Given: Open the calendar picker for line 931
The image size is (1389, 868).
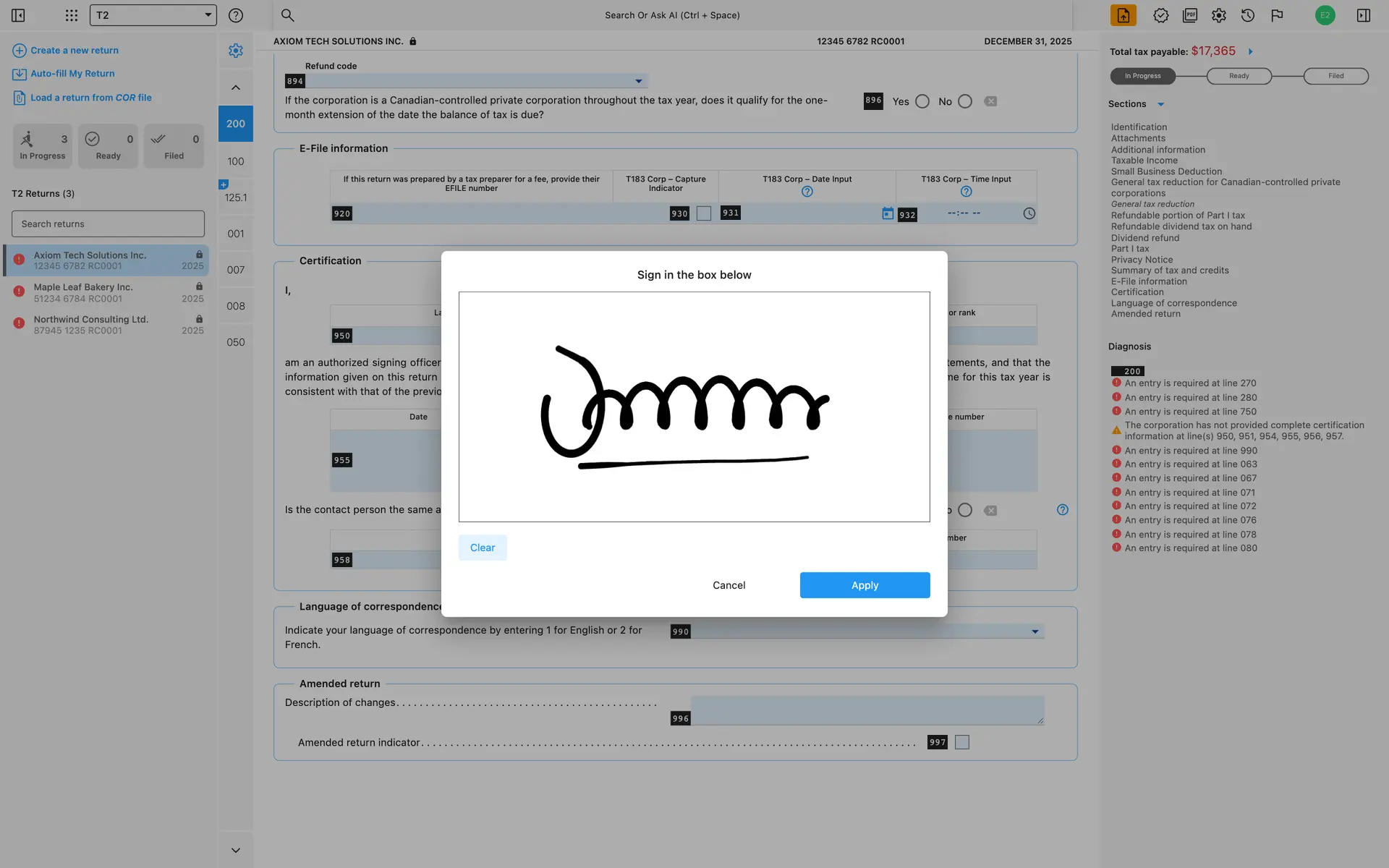Looking at the screenshot, I should pos(888,213).
